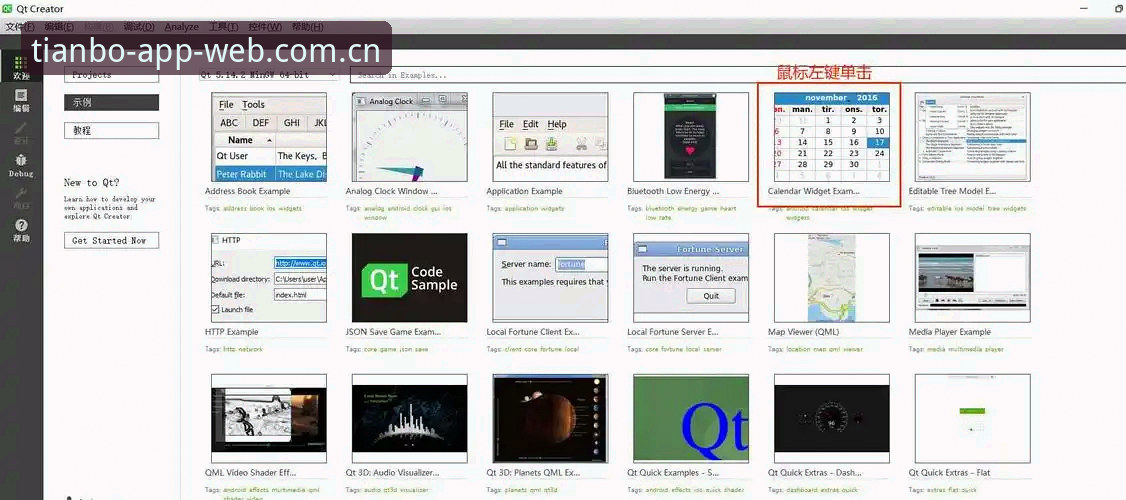The image size is (1126, 500).
Task: Click the "multimedia" tag under Media Player Example
Action: (x=967, y=349)
